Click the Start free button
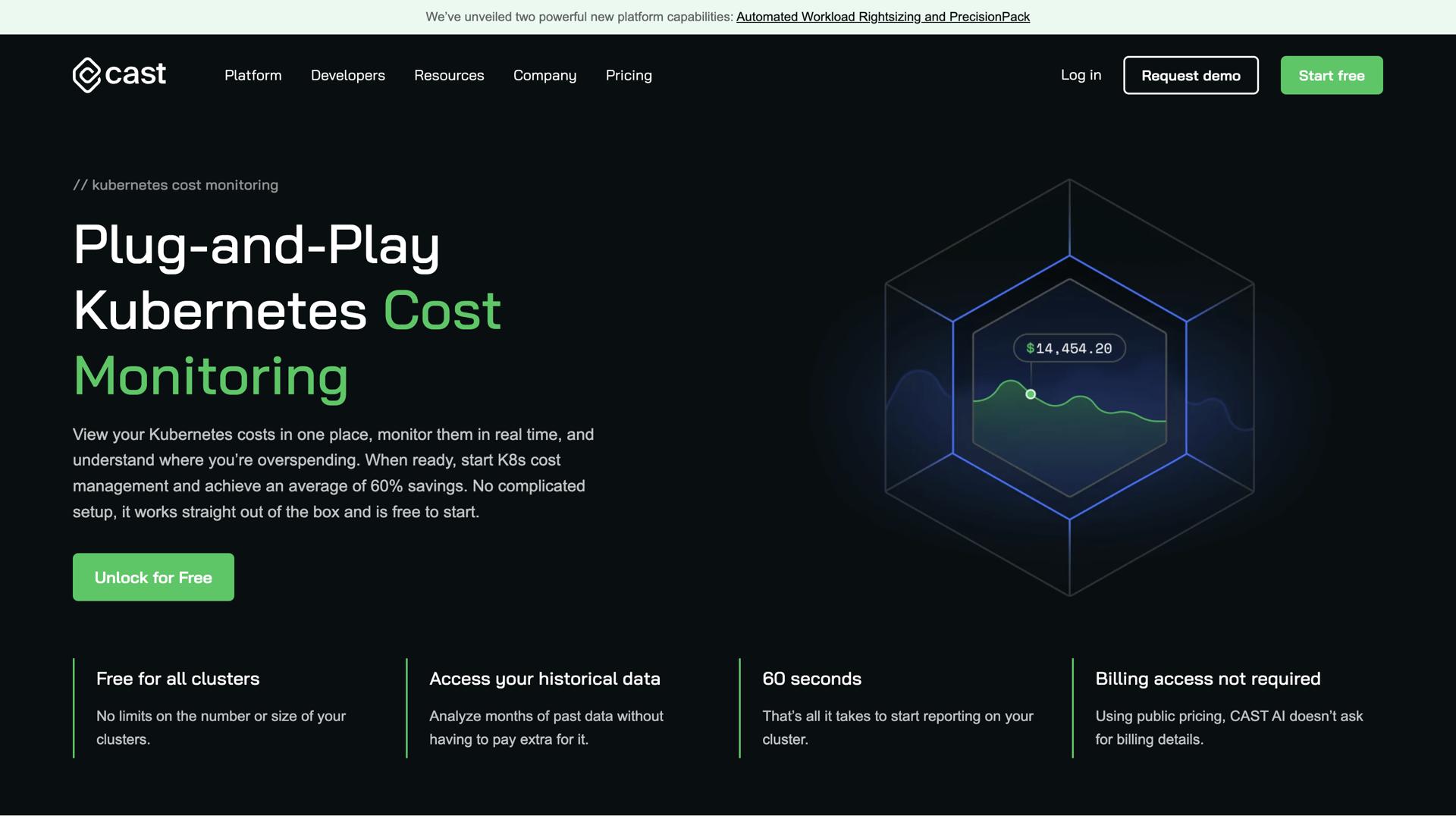Screen dimensions: 1456x819 pos(1331,75)
